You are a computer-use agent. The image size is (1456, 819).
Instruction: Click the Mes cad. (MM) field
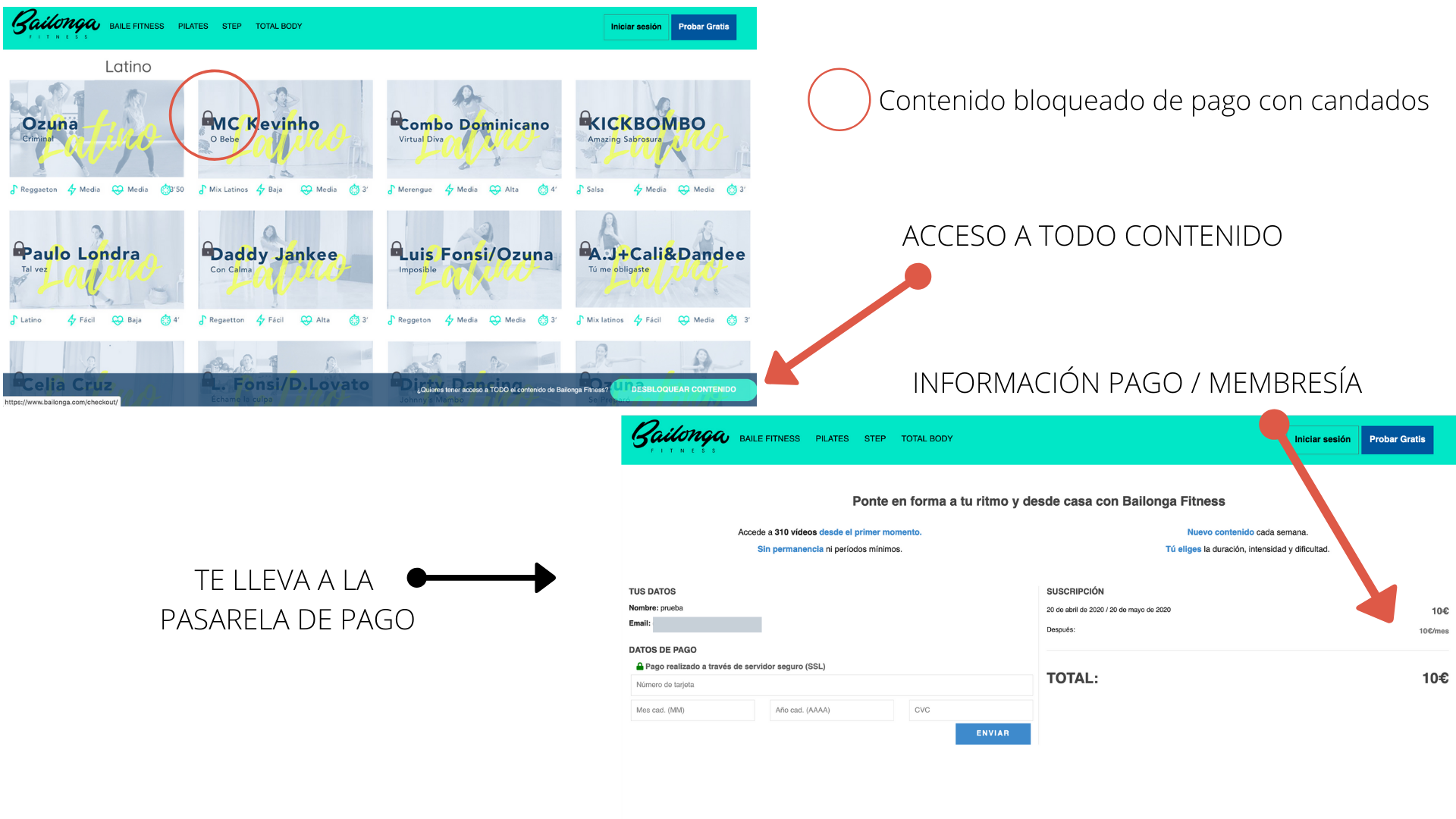692,711
